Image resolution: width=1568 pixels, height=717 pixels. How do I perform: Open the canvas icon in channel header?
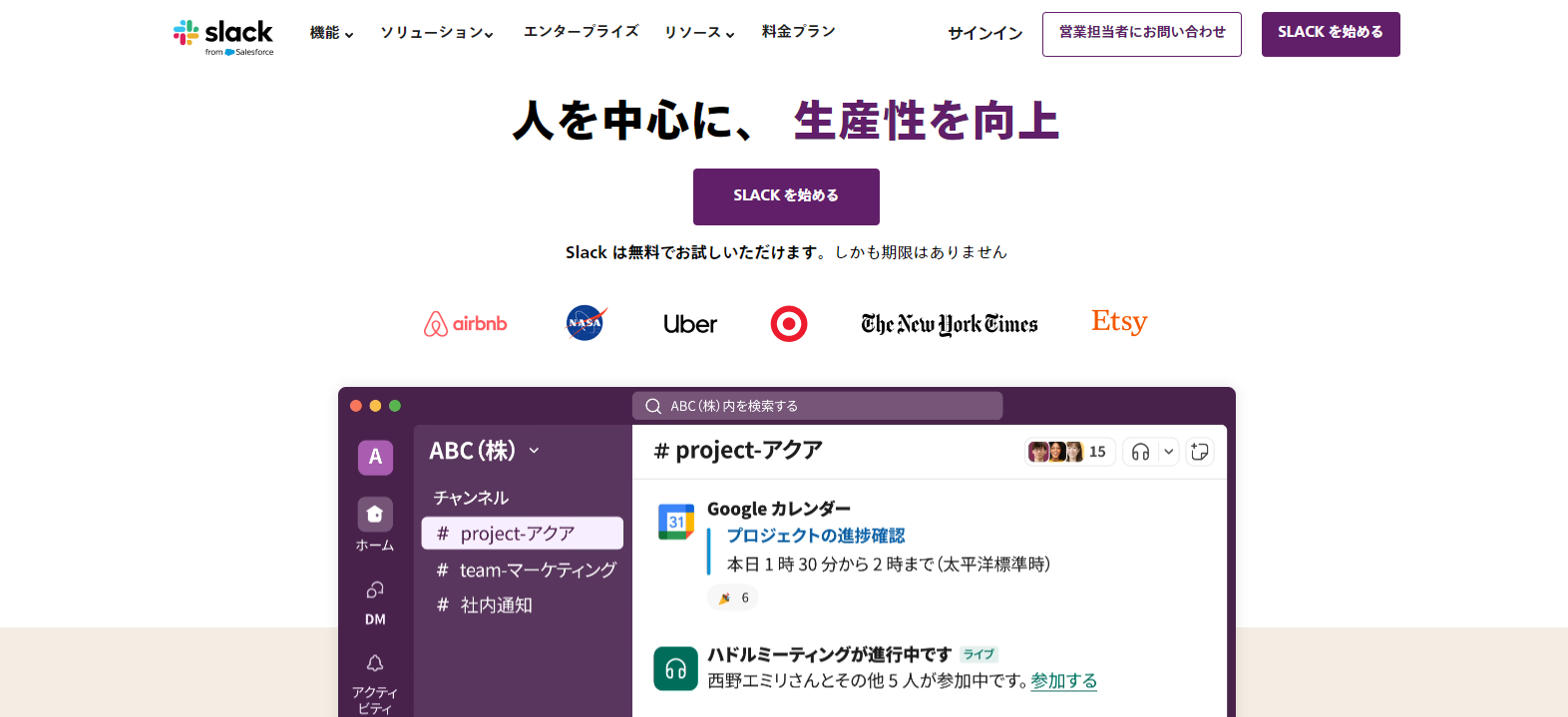click(1200, 452)
